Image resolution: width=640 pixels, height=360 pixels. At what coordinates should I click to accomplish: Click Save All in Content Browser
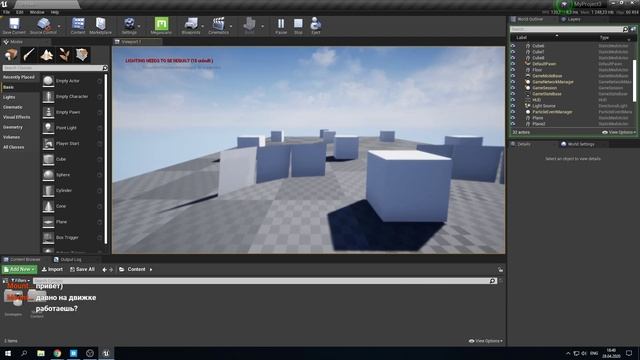click(82, 269)
